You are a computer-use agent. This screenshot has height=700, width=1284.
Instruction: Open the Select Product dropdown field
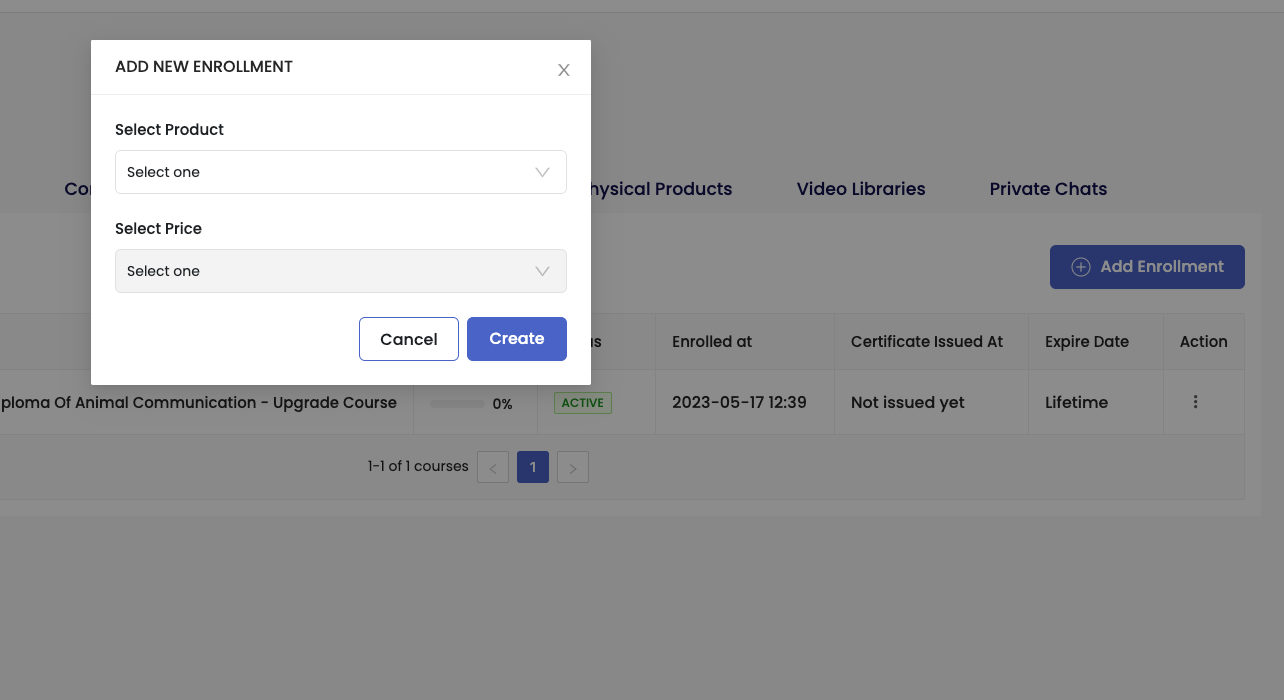click(330, 172)
